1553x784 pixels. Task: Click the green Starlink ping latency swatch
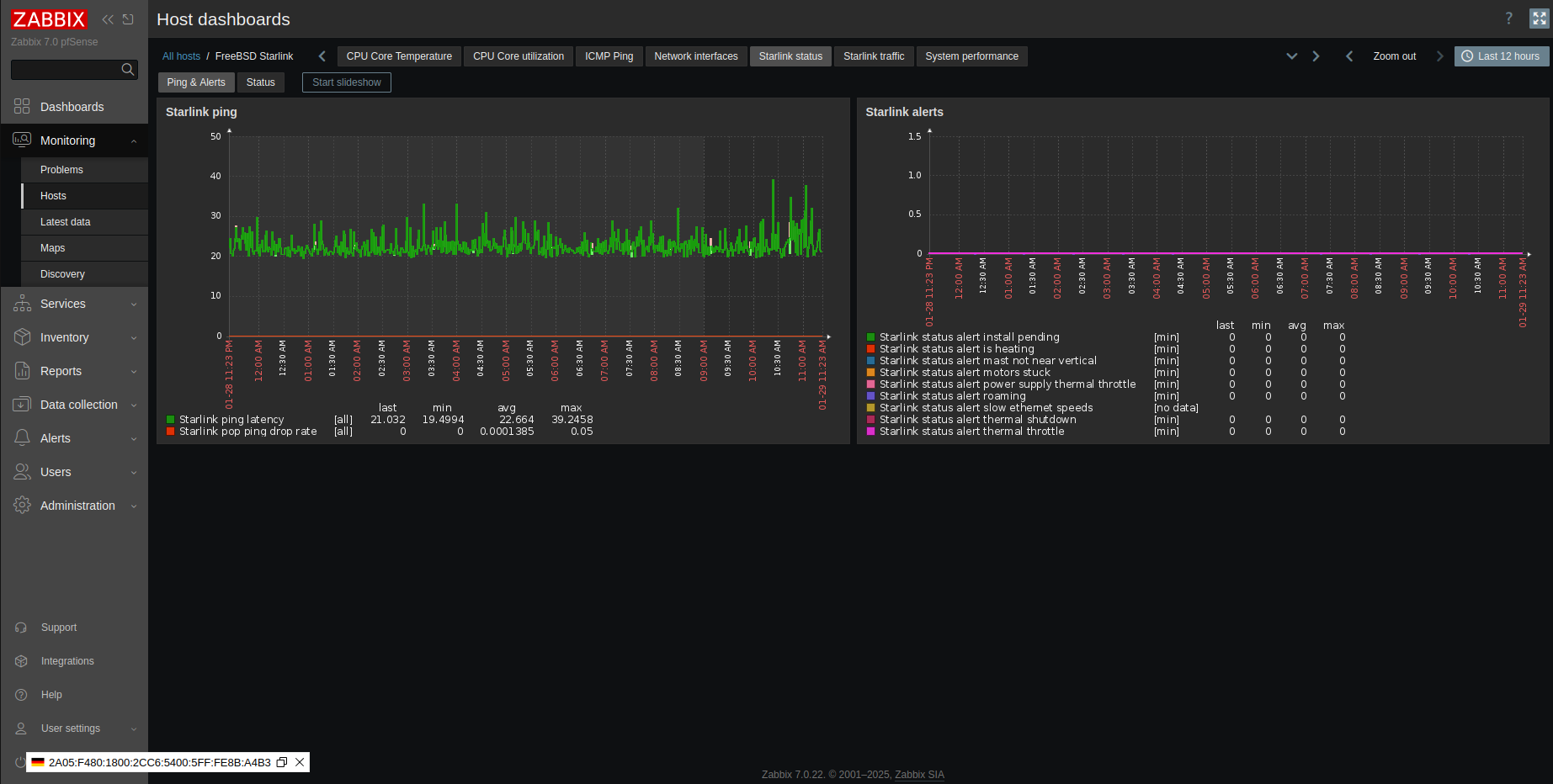[x=170, y=419]
